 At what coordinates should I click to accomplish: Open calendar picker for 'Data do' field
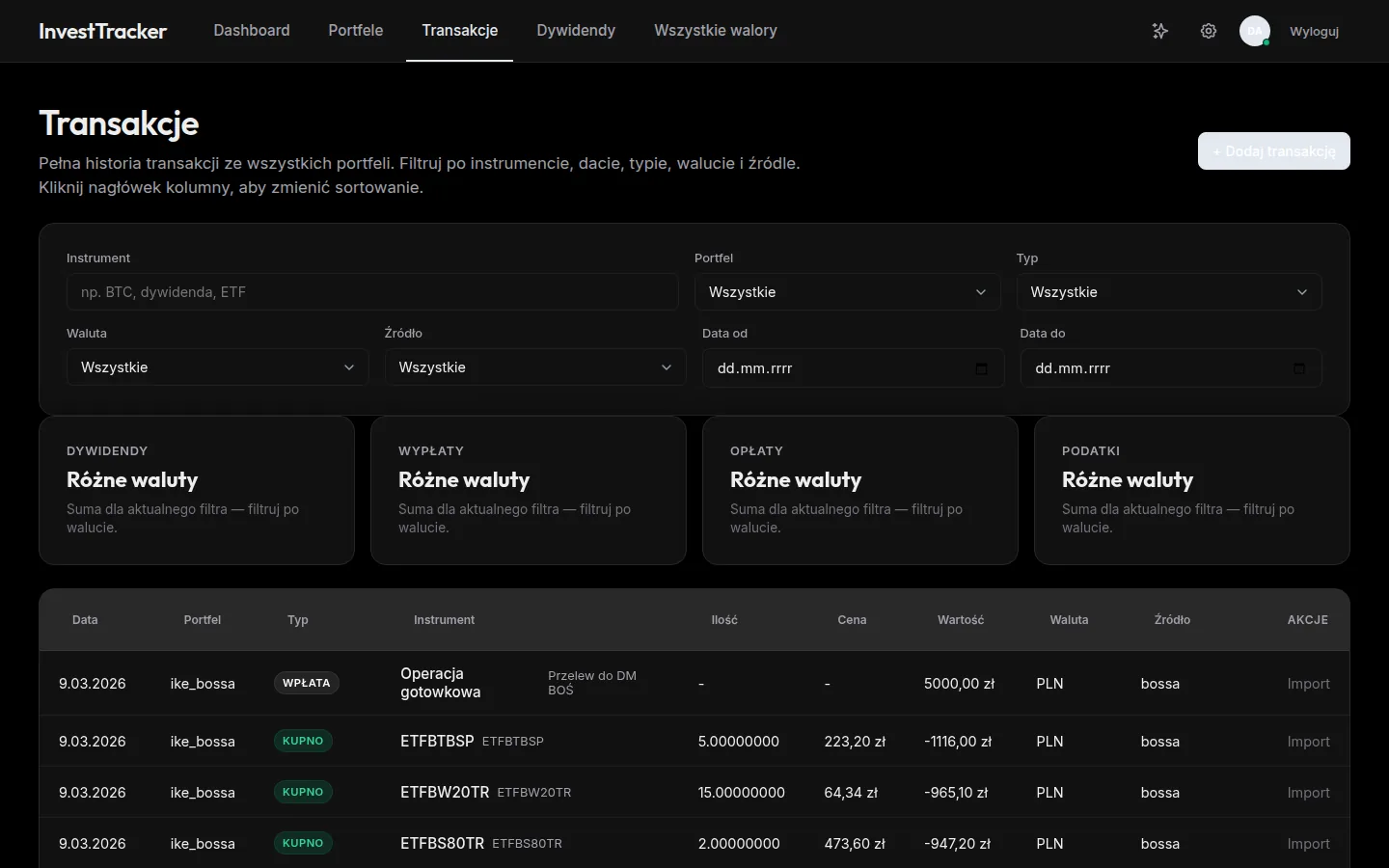click(1299, 368)
